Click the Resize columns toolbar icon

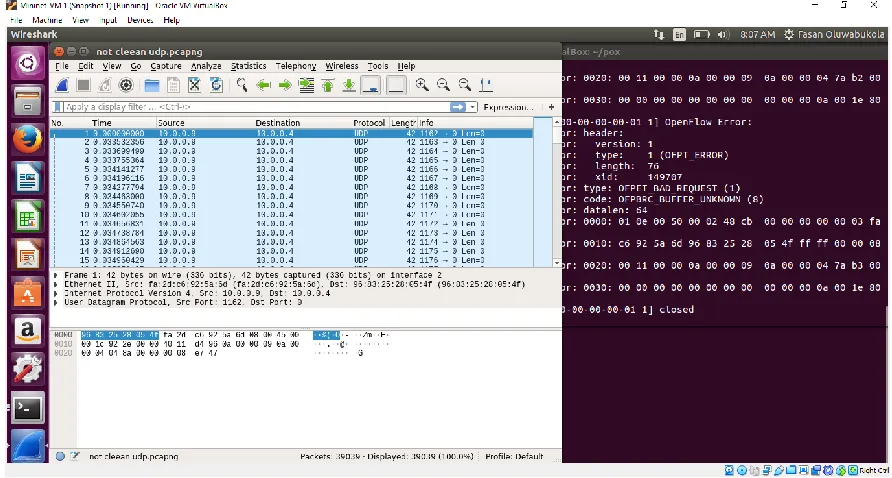coord(486,85)
